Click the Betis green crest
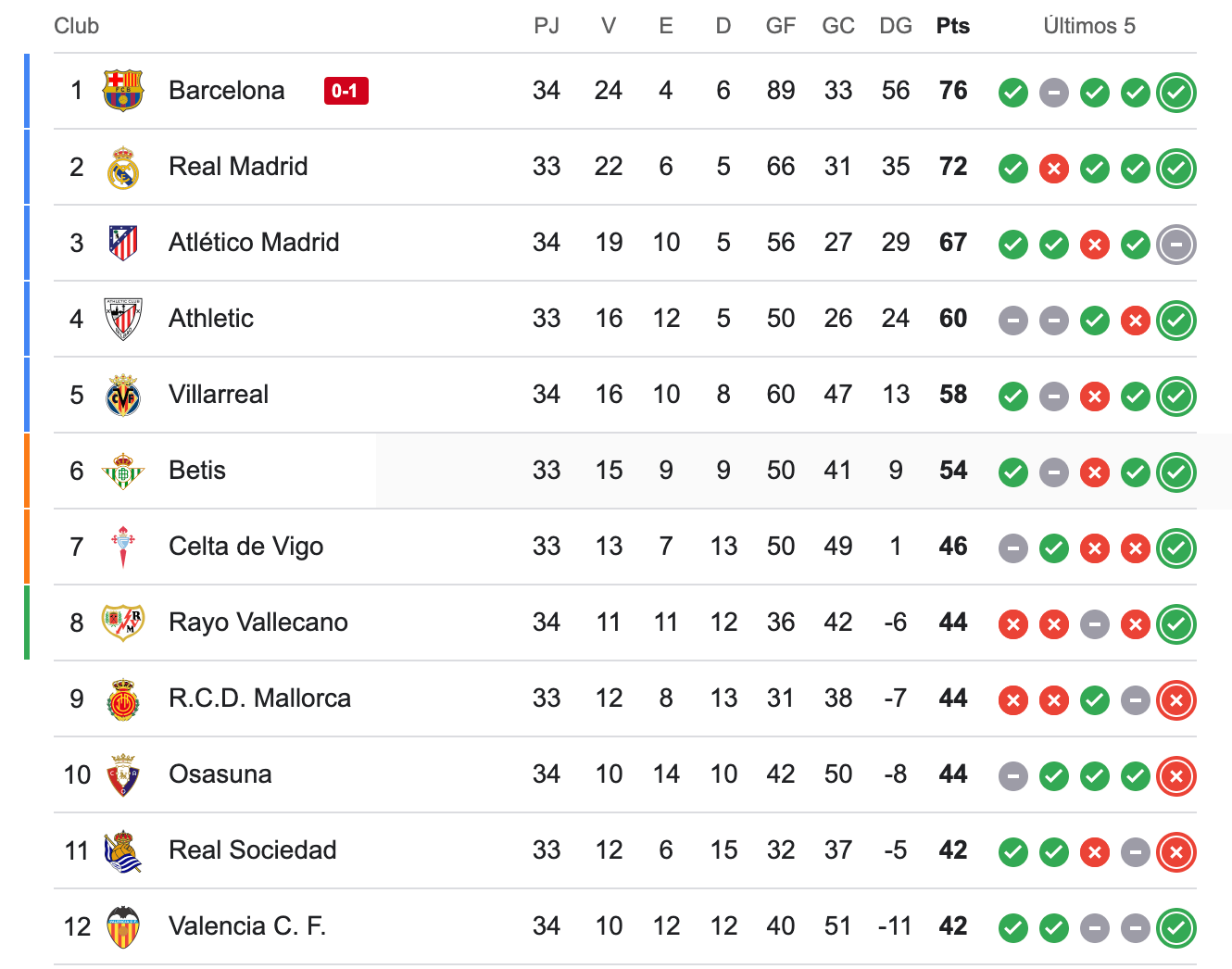Image resolution: width=1232 pixels, height=969 pixels. pos(123,472)
